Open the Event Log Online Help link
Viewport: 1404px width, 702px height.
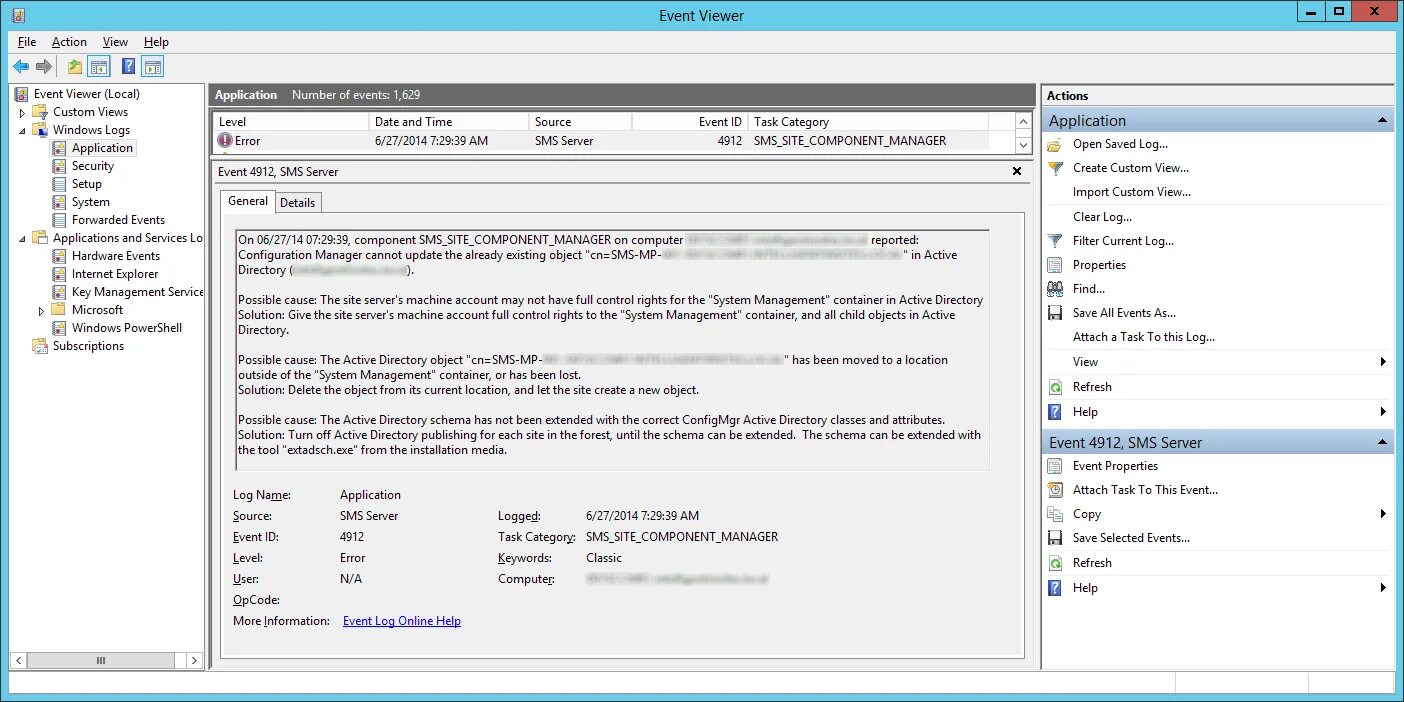(402, 621)
